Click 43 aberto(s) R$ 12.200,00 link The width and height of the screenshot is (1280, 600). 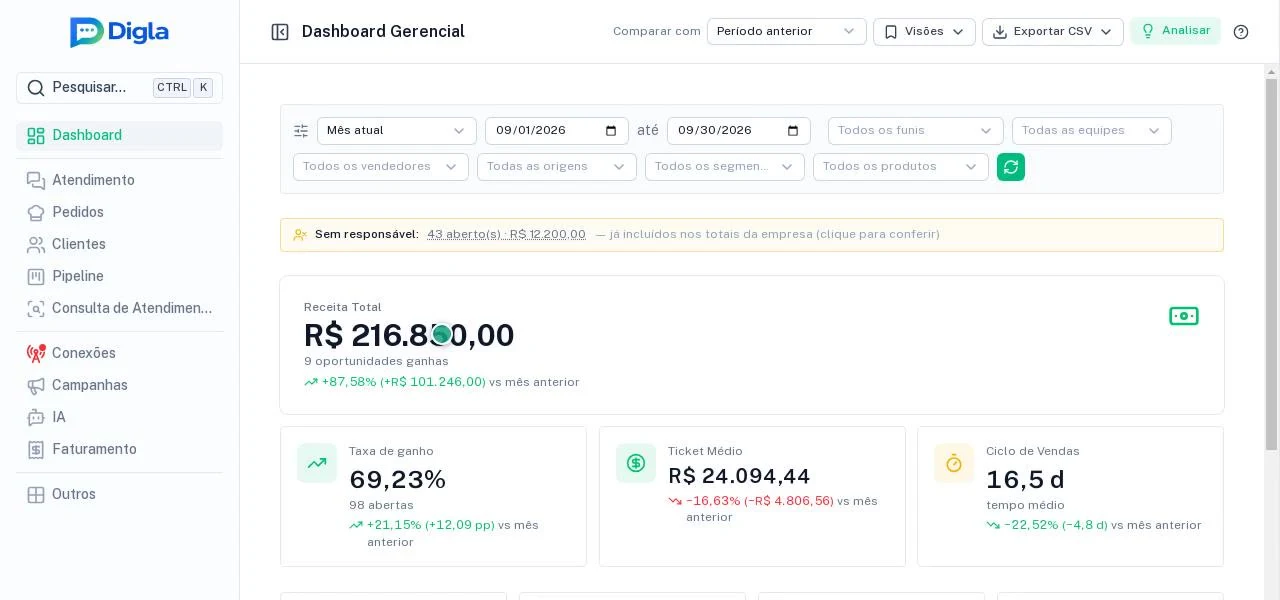click(506, 235)
